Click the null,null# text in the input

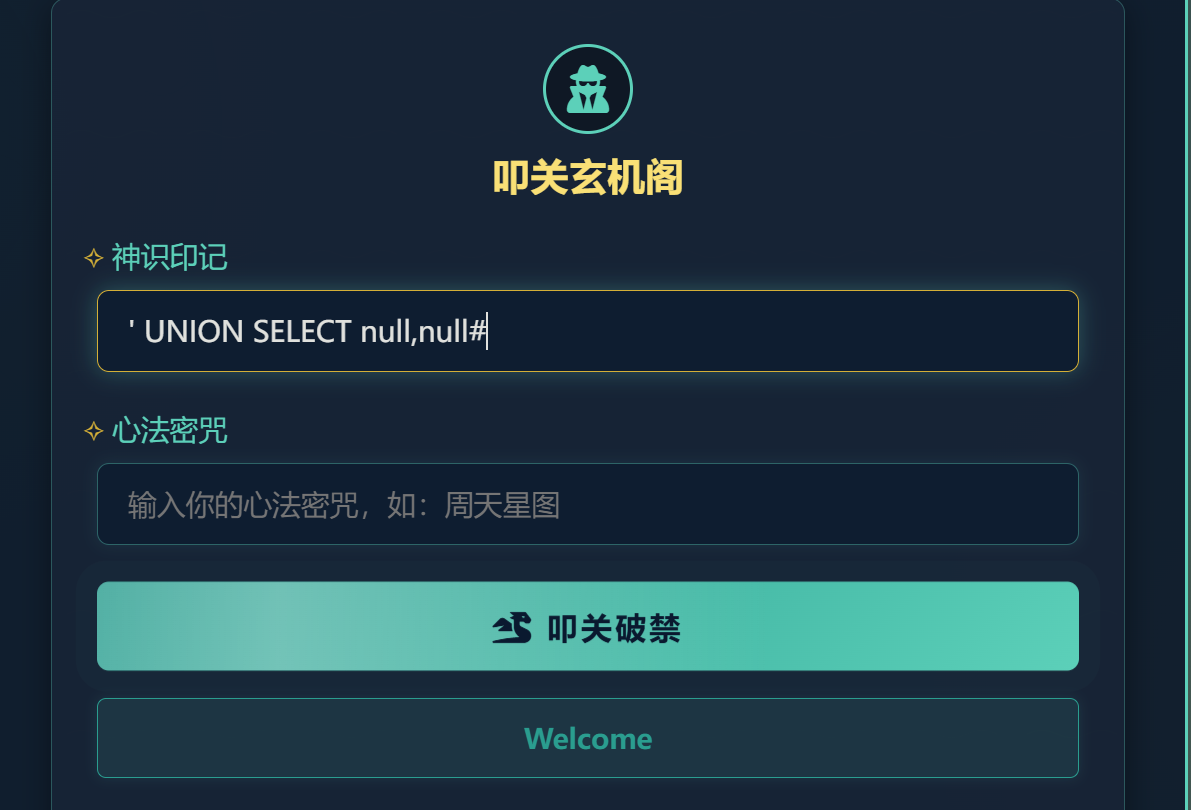[422, 332]
